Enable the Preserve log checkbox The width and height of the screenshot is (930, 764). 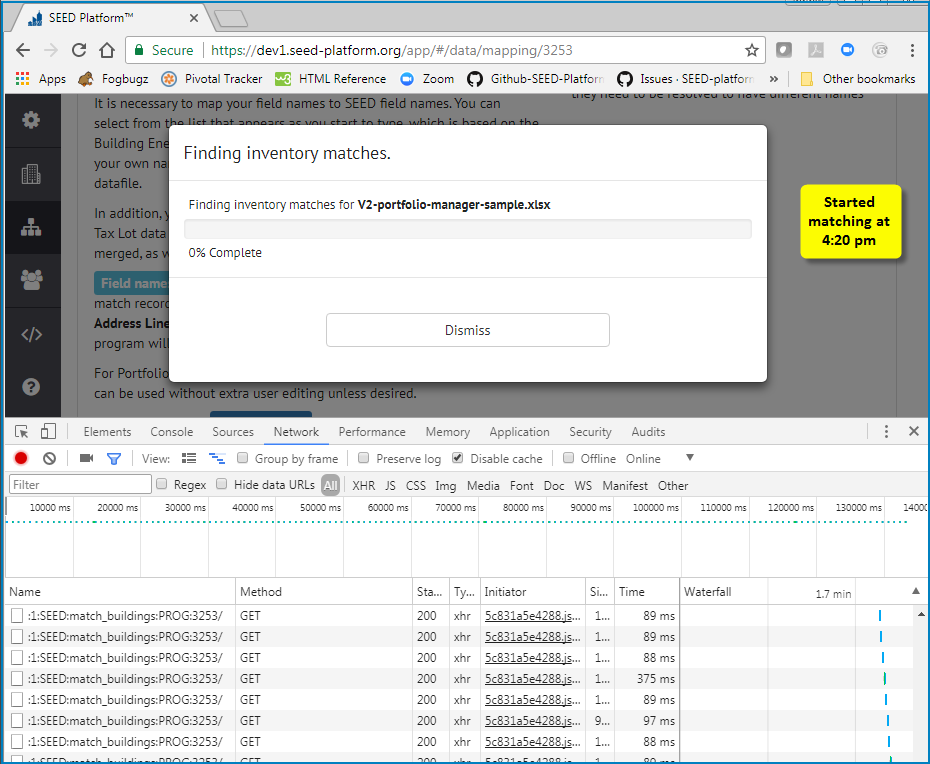(x=364, y=458)
